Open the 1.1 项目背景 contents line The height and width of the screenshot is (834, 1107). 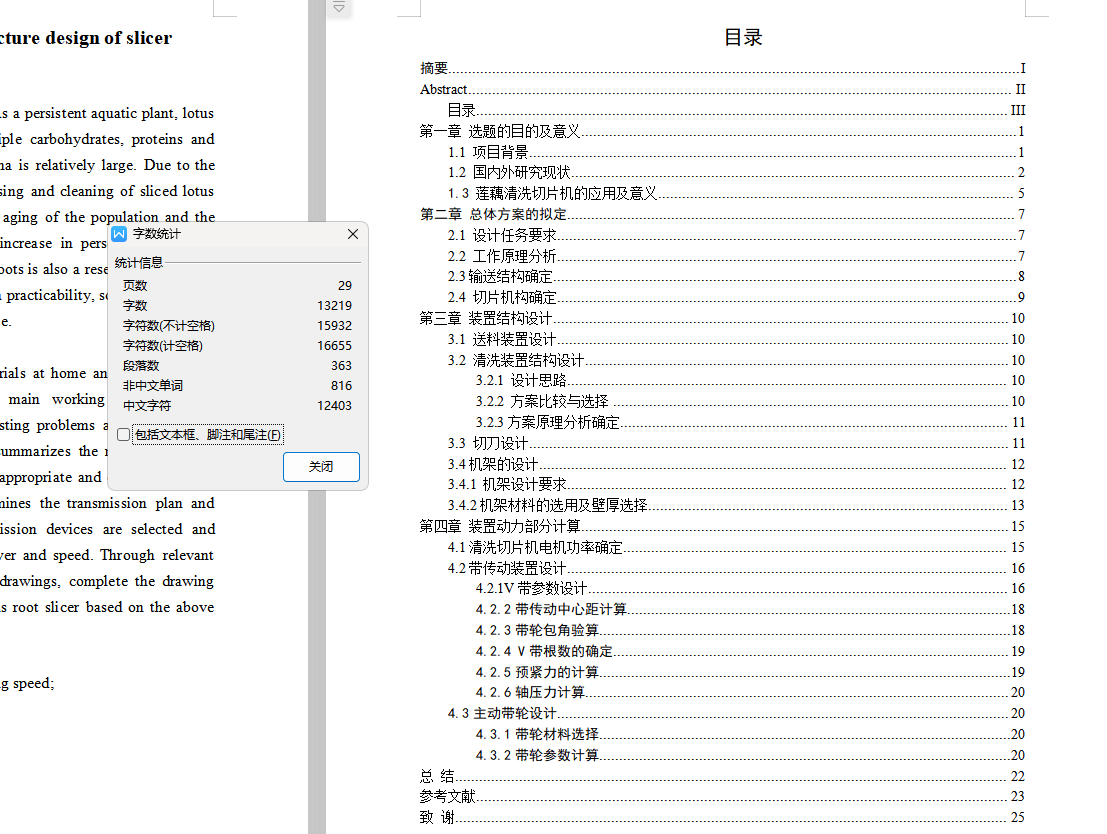736,152
